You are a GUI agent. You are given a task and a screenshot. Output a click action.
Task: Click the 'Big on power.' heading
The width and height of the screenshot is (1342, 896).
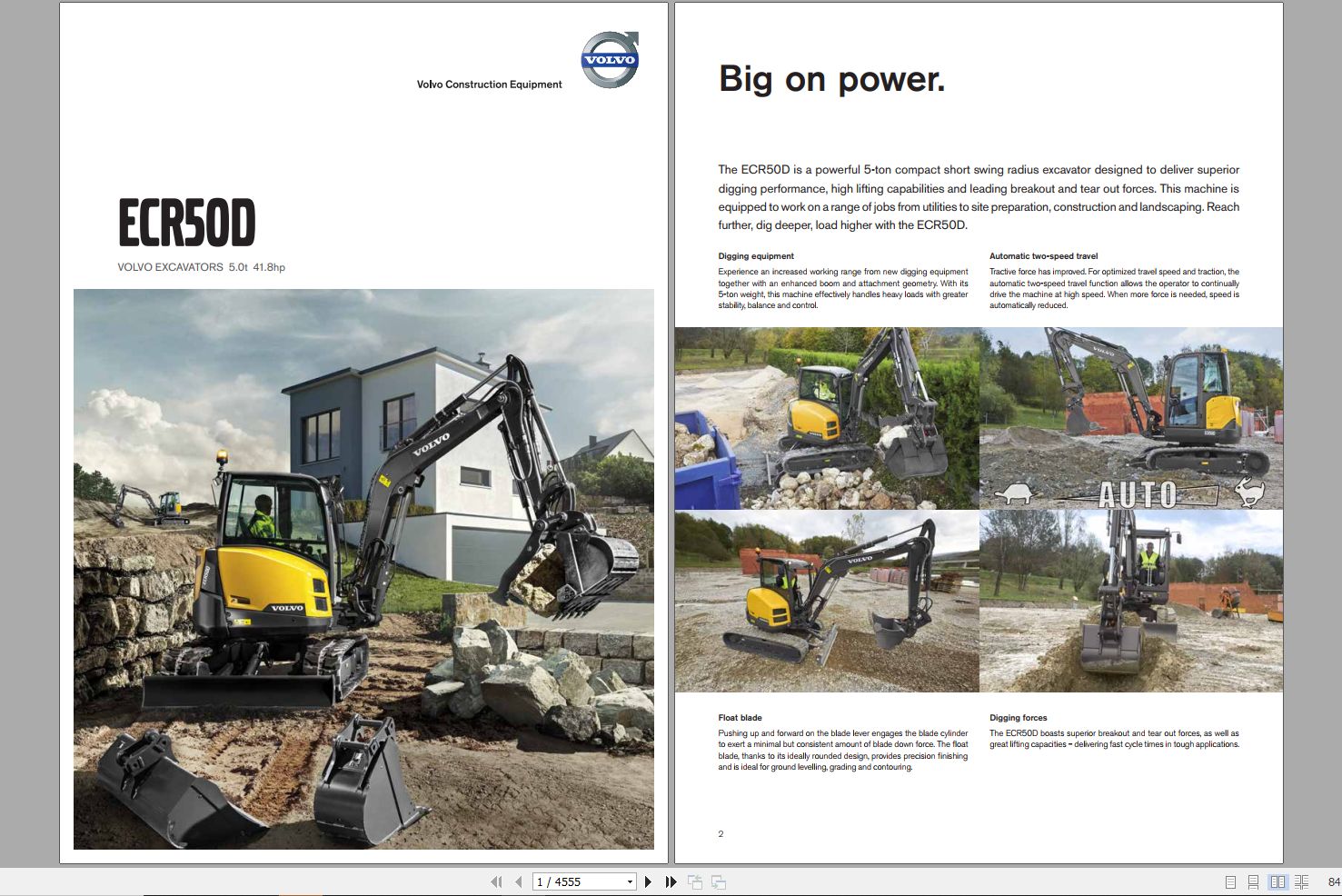point(831,80)
